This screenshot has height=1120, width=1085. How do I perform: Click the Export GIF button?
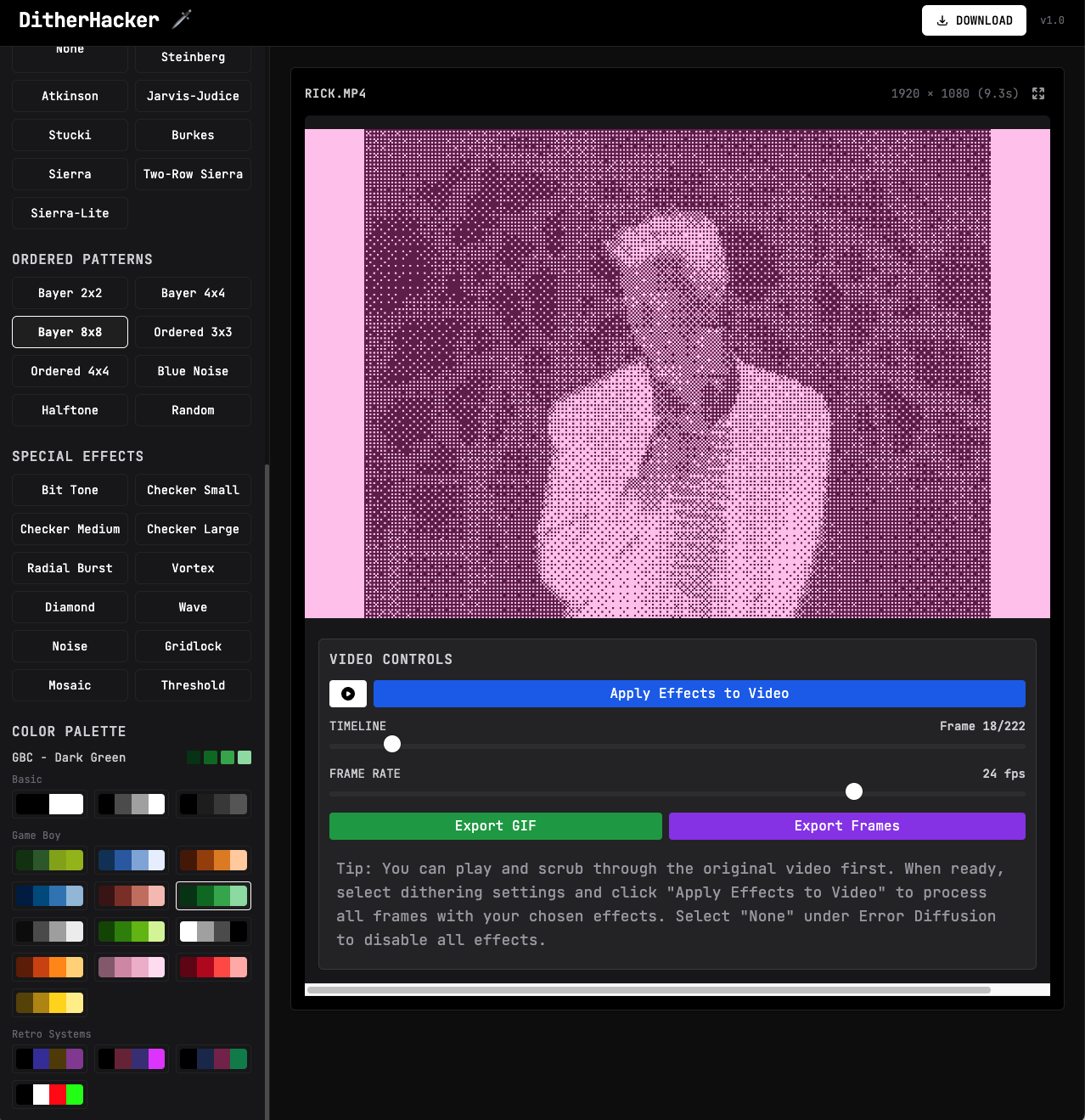(496, 826)
